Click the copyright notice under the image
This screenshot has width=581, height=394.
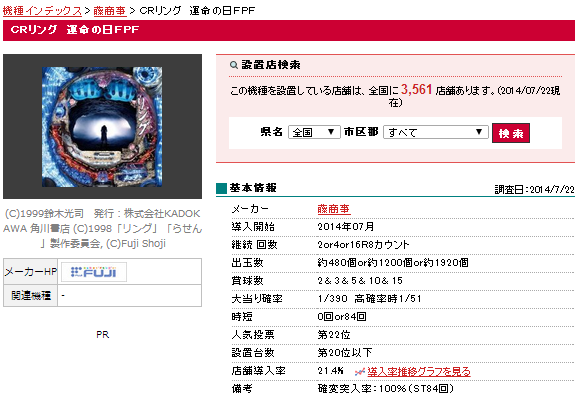click(x=102, y=228)
